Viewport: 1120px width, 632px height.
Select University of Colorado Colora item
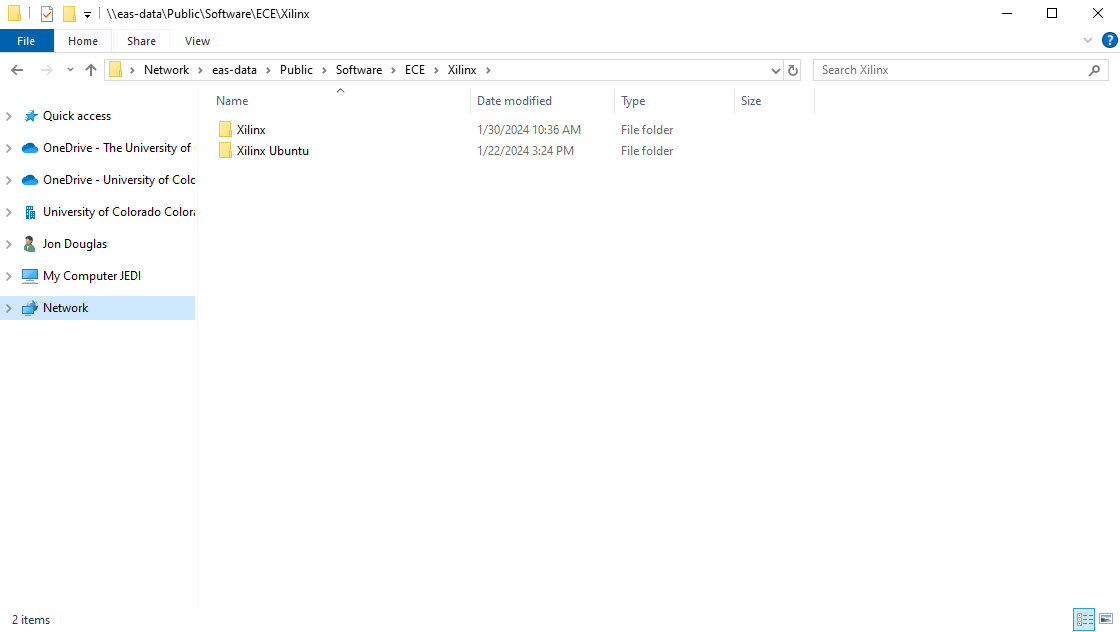click(119, 212)
